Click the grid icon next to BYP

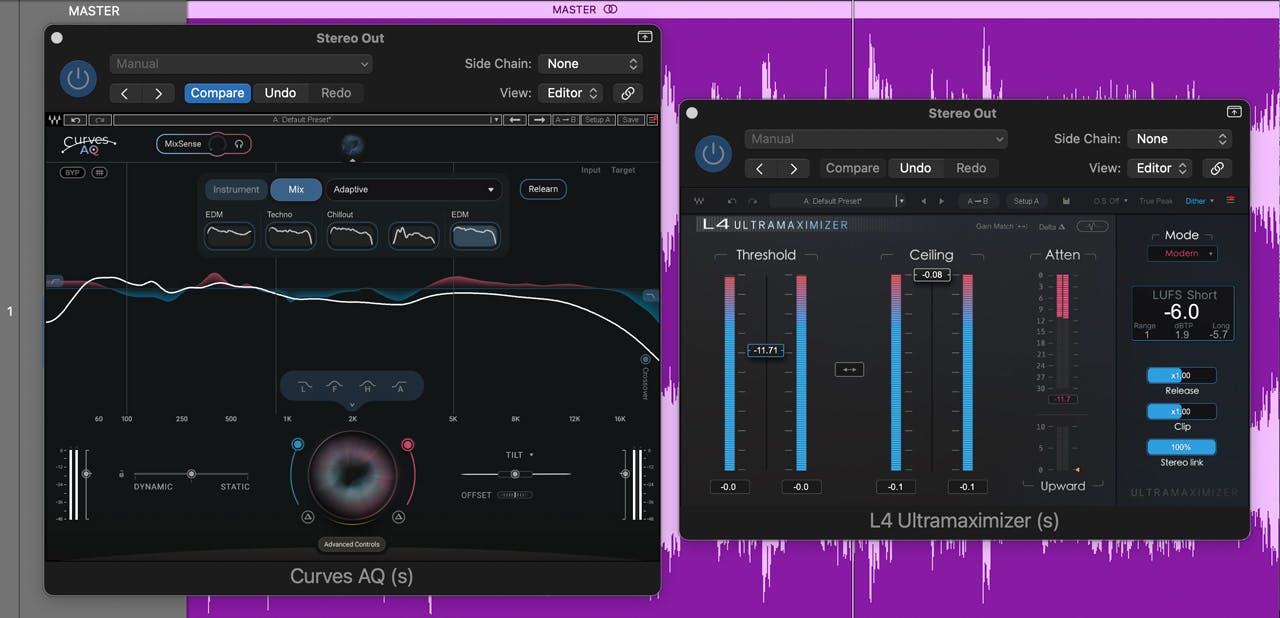100,172
